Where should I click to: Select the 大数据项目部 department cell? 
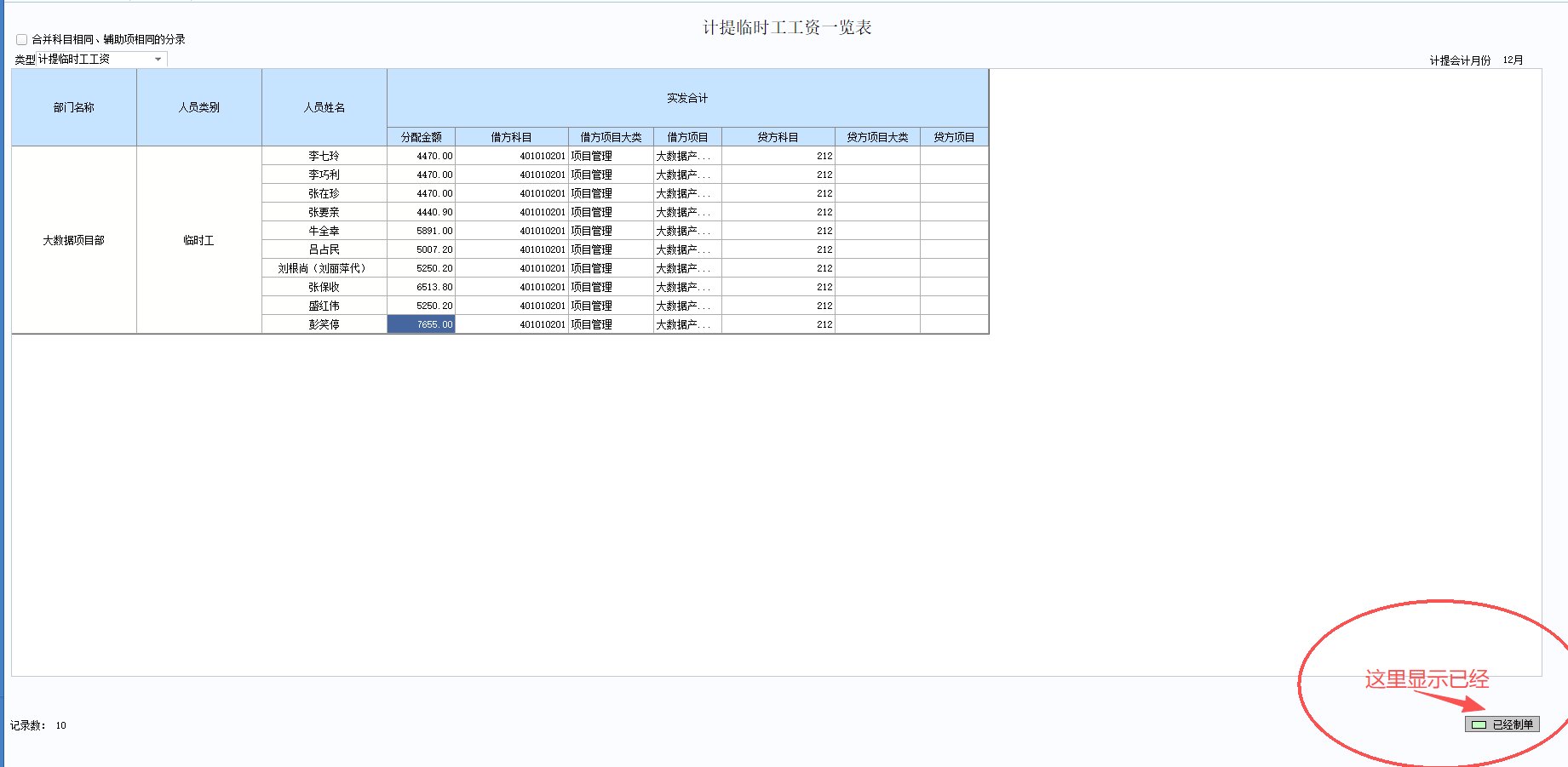point(74,240)
